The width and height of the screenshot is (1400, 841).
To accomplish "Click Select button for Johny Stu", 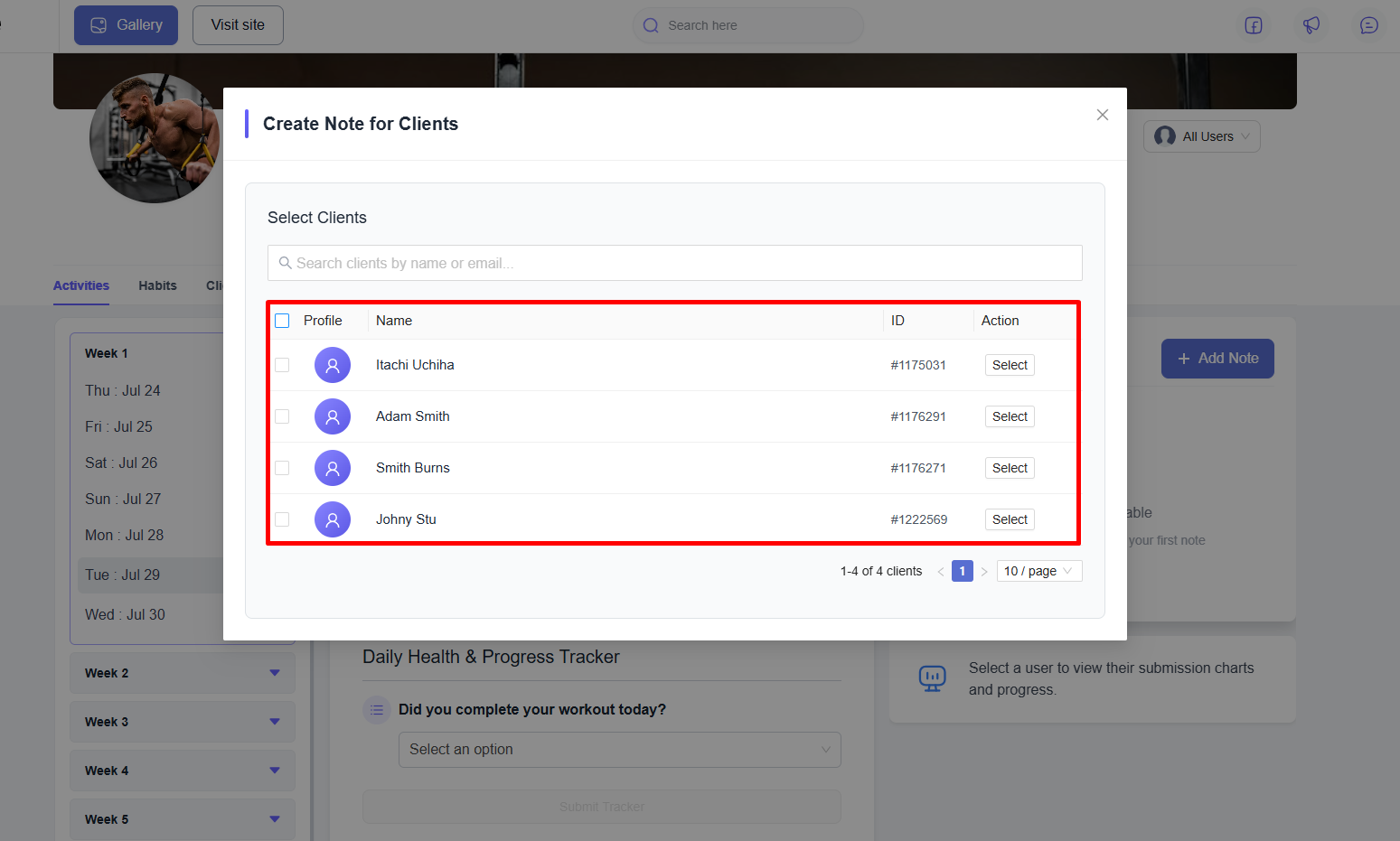I will tap(1010, 519).
